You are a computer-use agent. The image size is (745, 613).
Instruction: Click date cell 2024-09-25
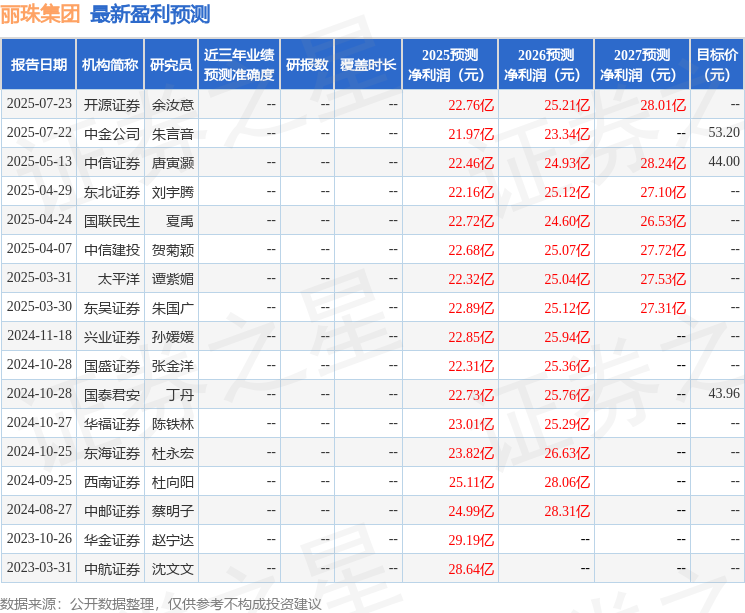[x=39, y=481]
